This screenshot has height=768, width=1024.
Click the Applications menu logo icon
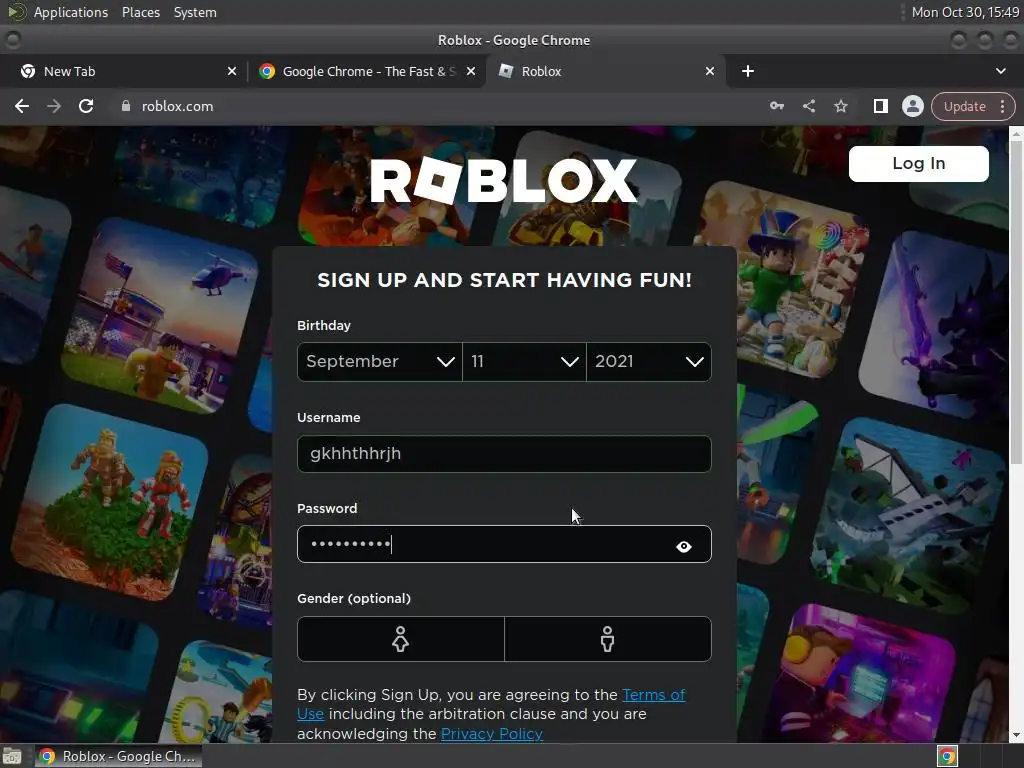pos(17,12)
